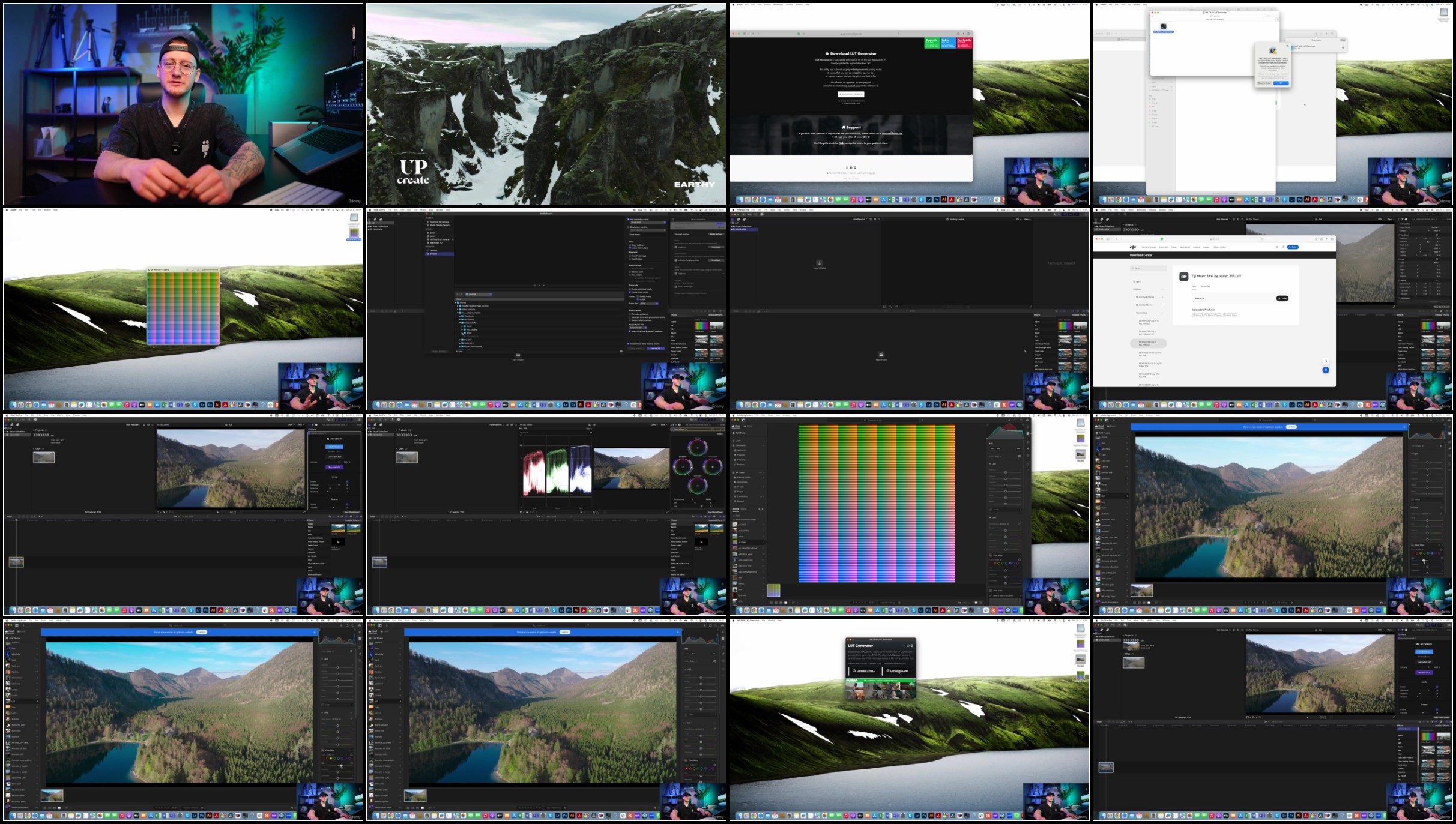Click the Neutral HALD PNG preview window on desktop
The width and height of the screenshot is (1456, 824).
(x=183, y=306)
